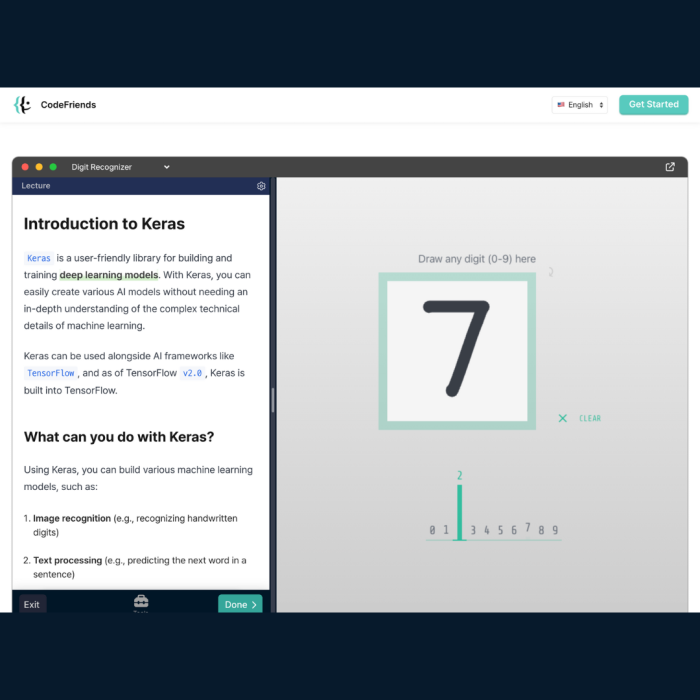Click the CodeFriends logo icon

click(x=22, y=105)
